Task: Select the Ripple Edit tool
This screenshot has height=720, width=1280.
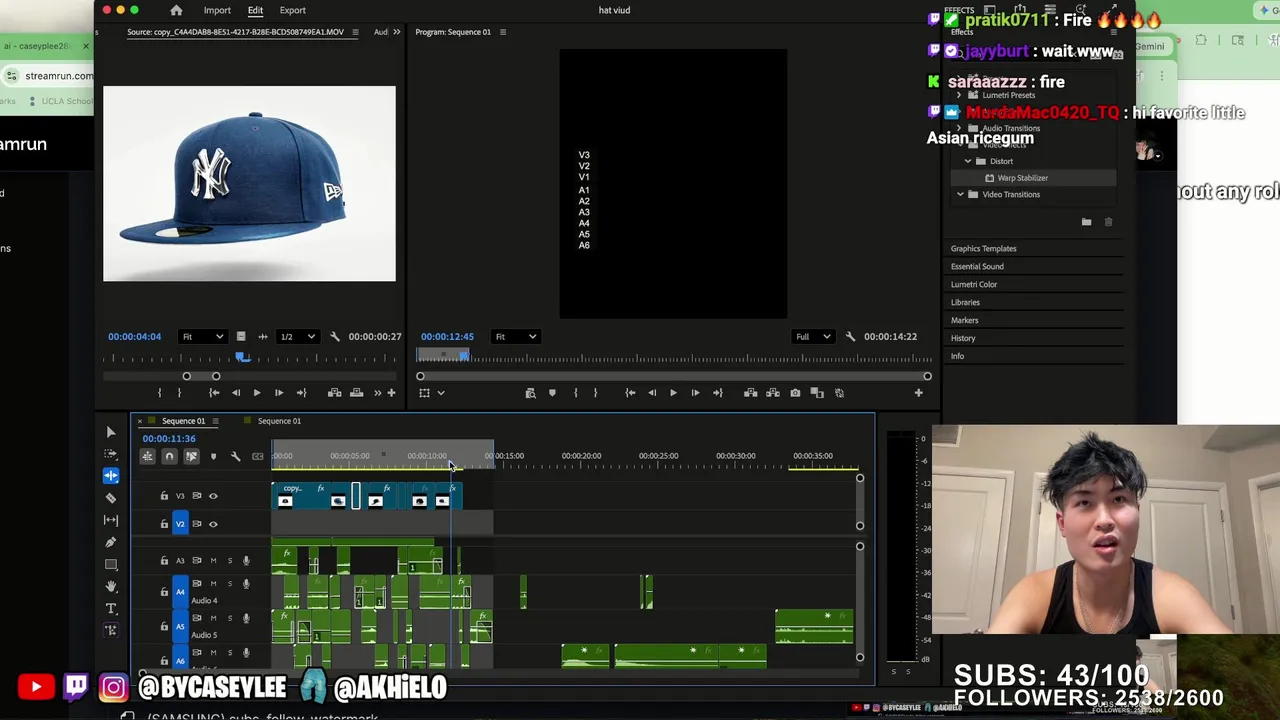Action: point(111,476)
